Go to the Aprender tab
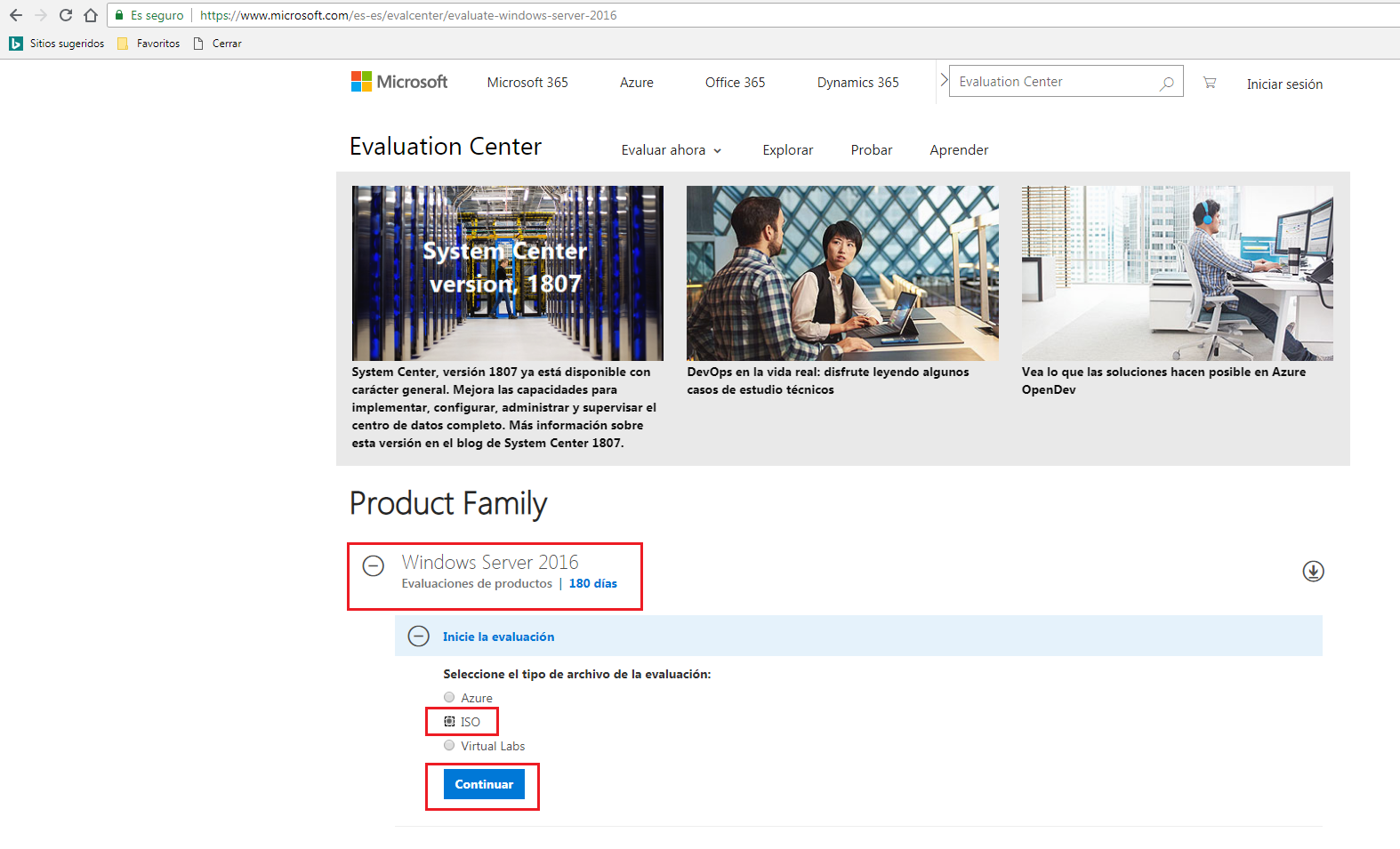Image resolution: width=1400 pixels, height=849 pixels. coord(959,150)
